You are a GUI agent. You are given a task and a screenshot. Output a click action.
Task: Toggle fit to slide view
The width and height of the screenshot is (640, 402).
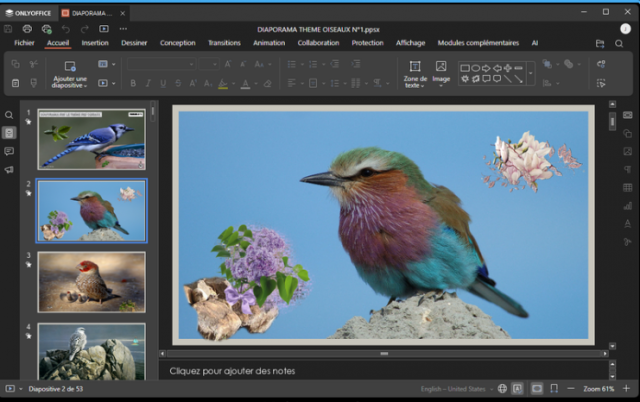point(537,388)
